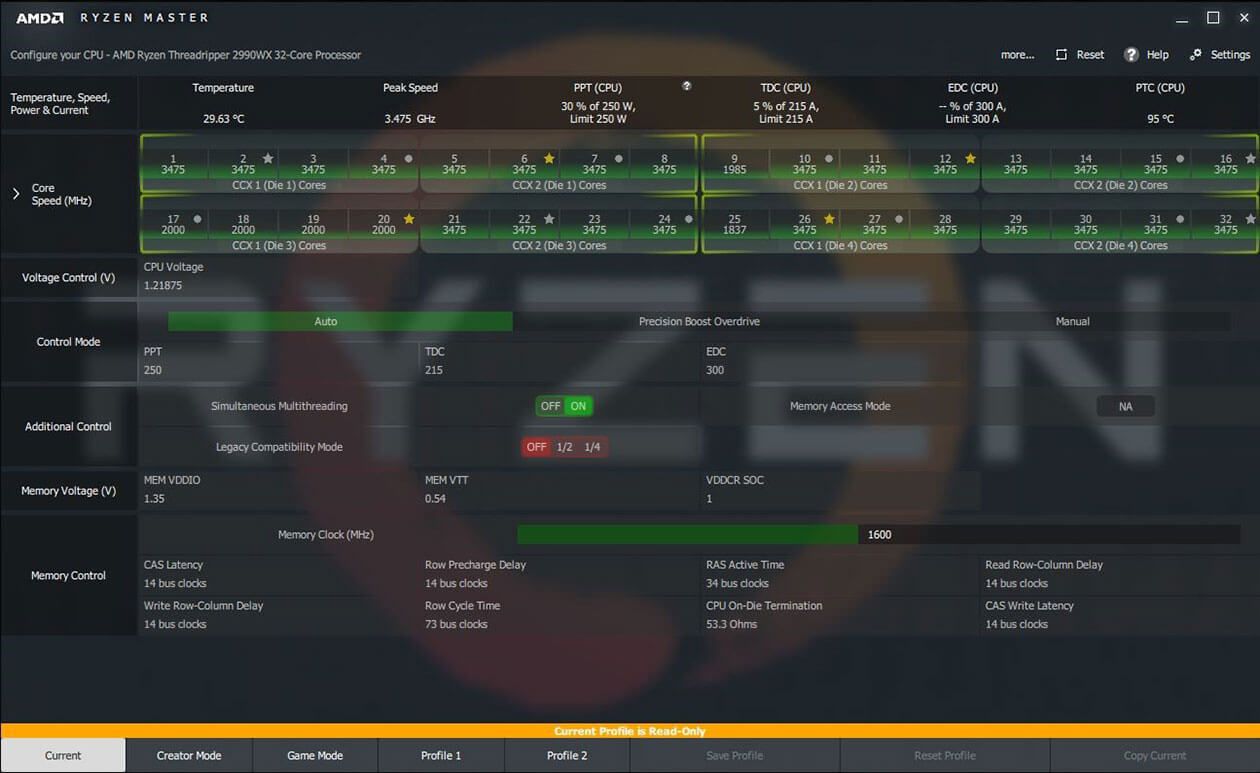The height and width of the screenshot is (773, 1260).
Task: Select Precision Boost Overdrive control mode
Action: [x=699, y=321]
